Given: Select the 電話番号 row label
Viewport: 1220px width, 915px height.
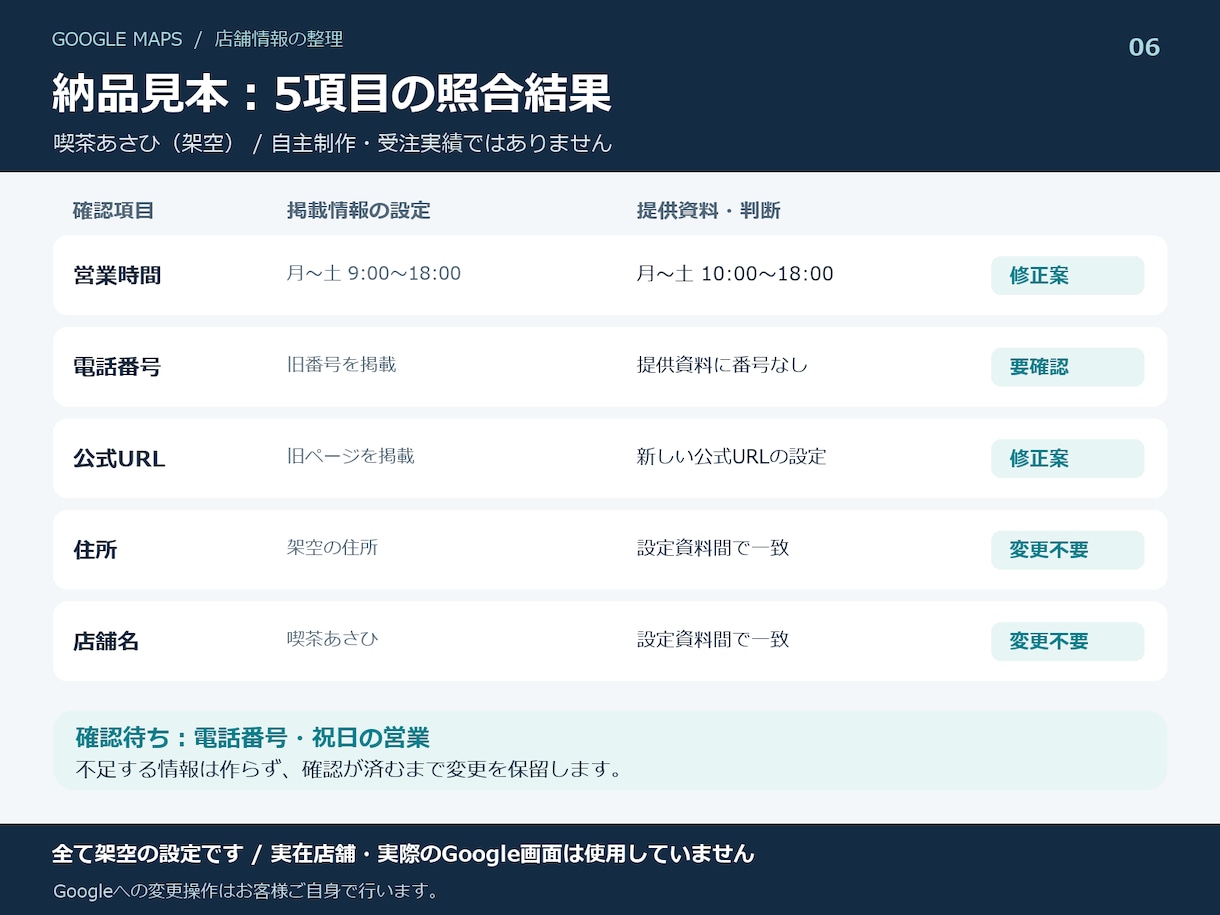Looking at the screenshot, I should tap(117, 367).
